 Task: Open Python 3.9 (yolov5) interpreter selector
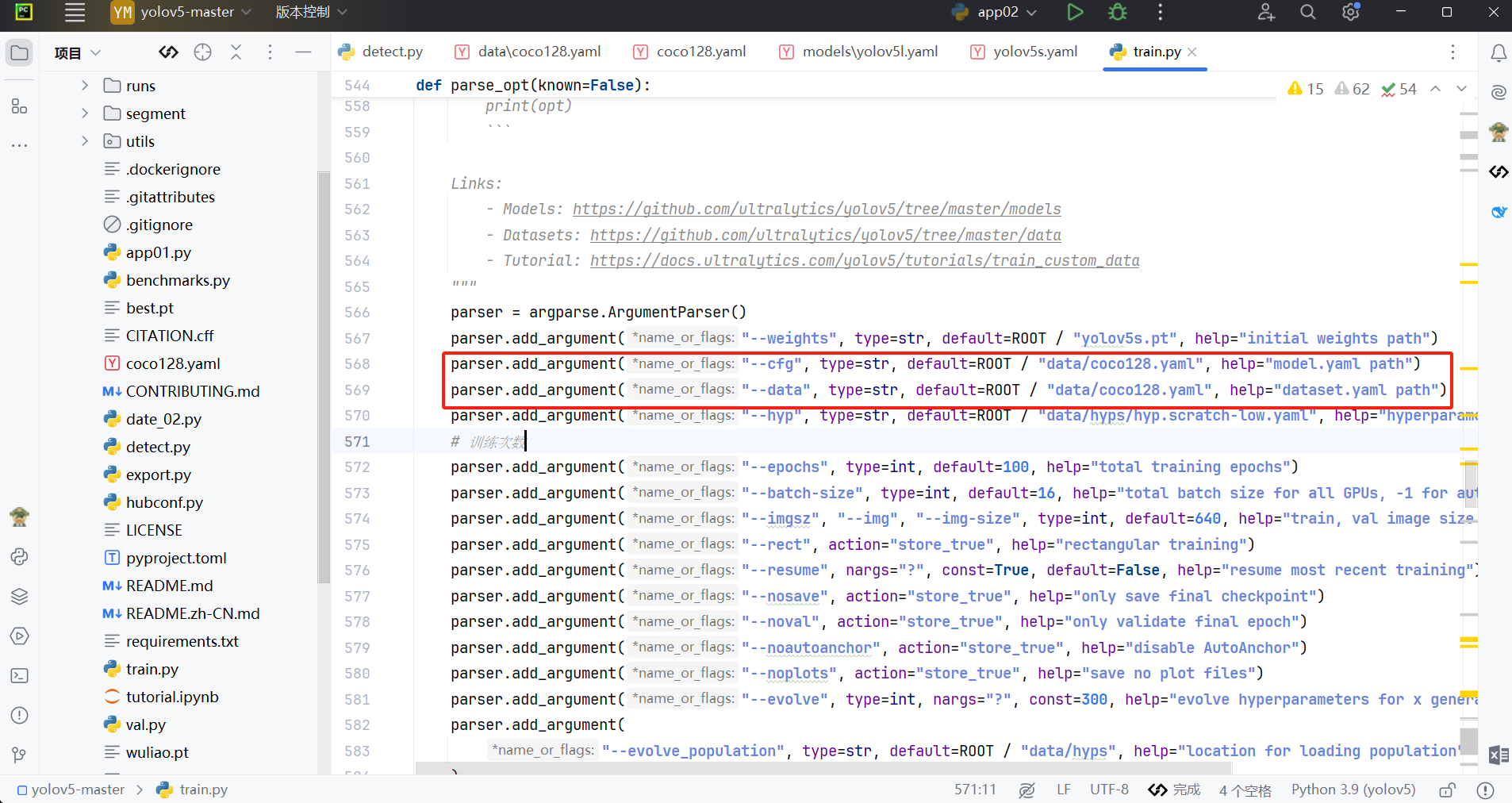1353,790
